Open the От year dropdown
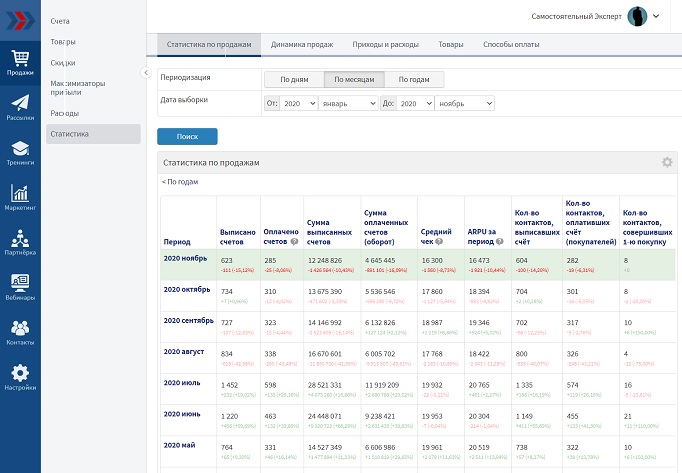This screenshot has width=682, height=473. click(298, 104)
